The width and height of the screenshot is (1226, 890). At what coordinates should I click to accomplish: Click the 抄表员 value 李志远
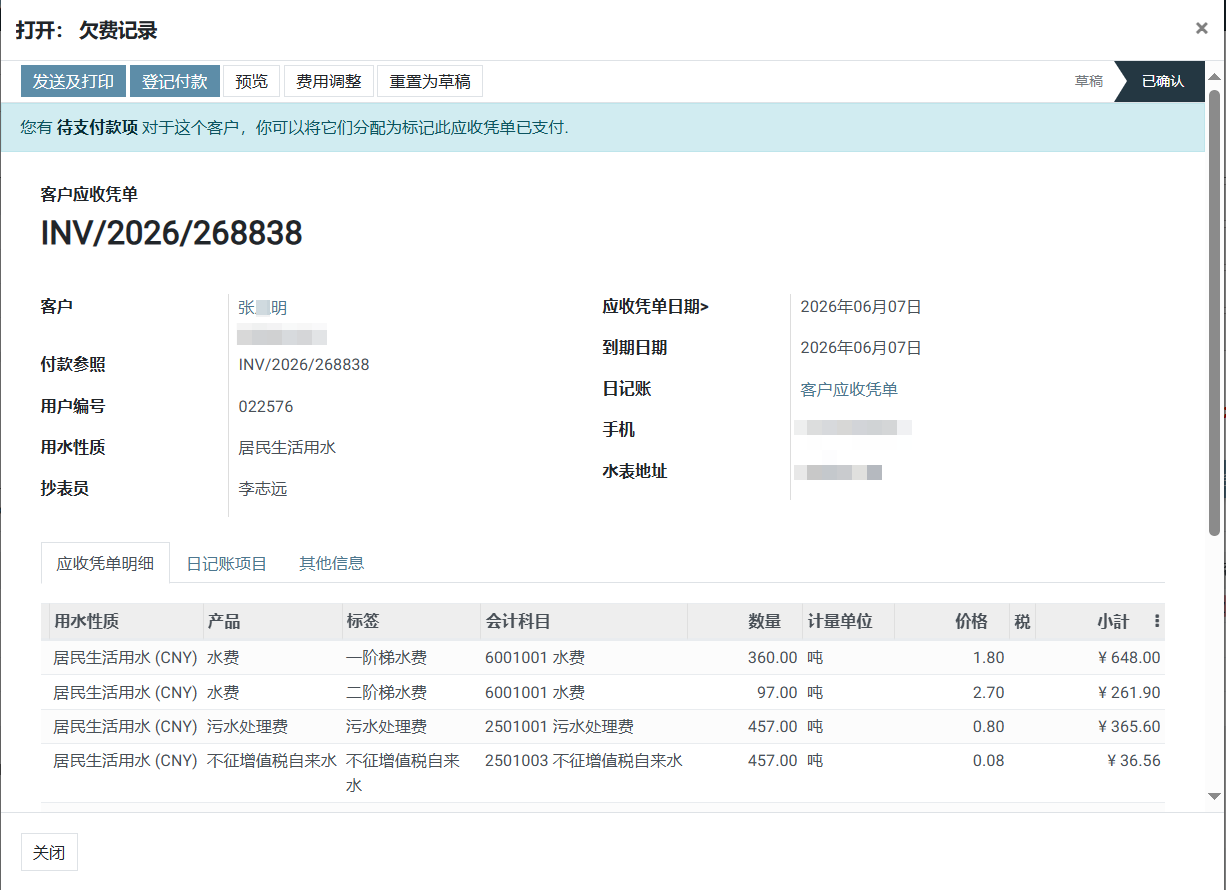click(263, 489)
